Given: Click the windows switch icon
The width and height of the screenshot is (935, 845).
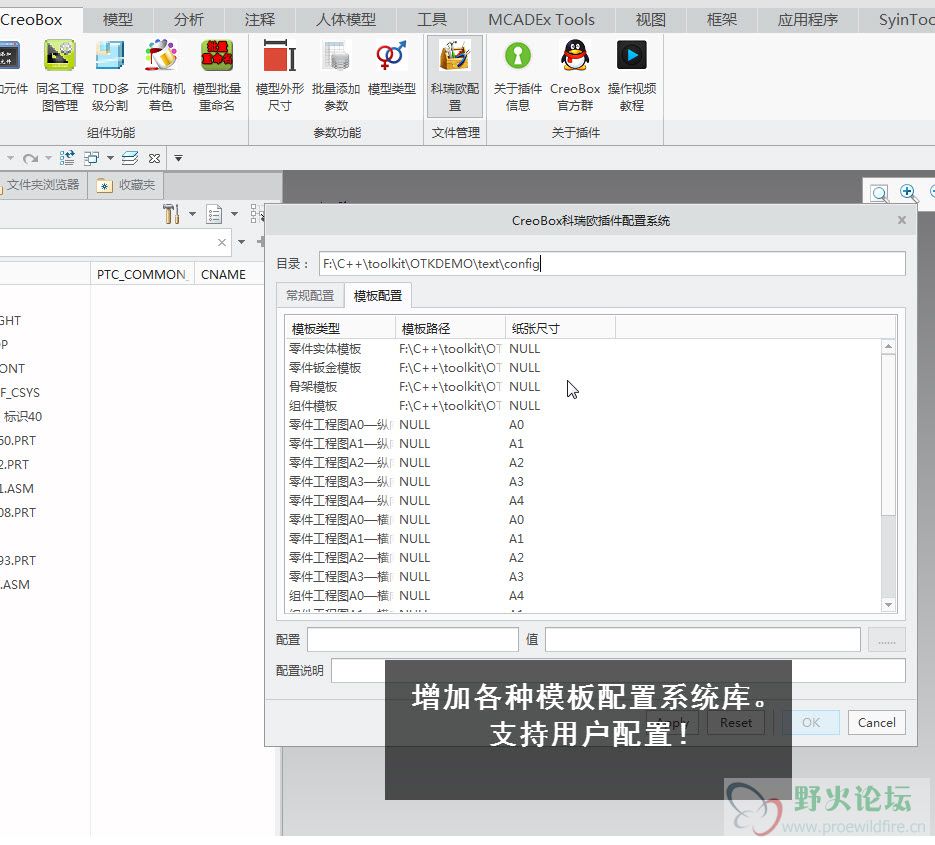Looking at the screenshot, I should coord(92,158).
